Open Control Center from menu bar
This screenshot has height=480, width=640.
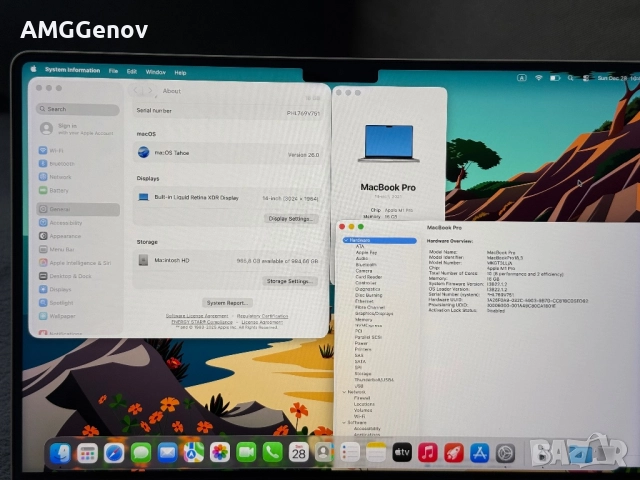(x=586, y=78)
